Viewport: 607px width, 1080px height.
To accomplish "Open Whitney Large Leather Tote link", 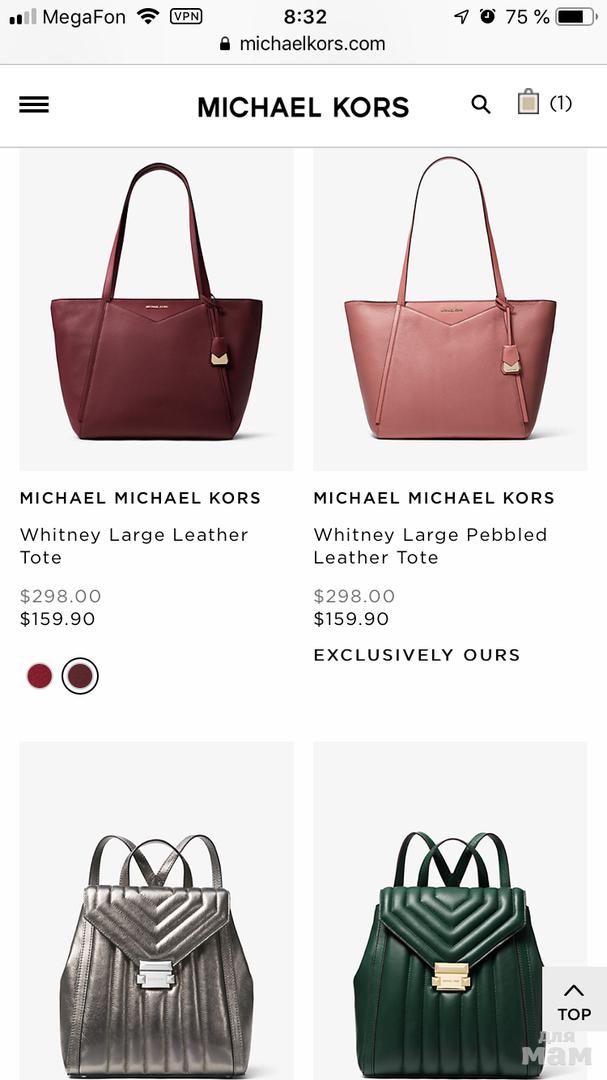I will point(134,546).
